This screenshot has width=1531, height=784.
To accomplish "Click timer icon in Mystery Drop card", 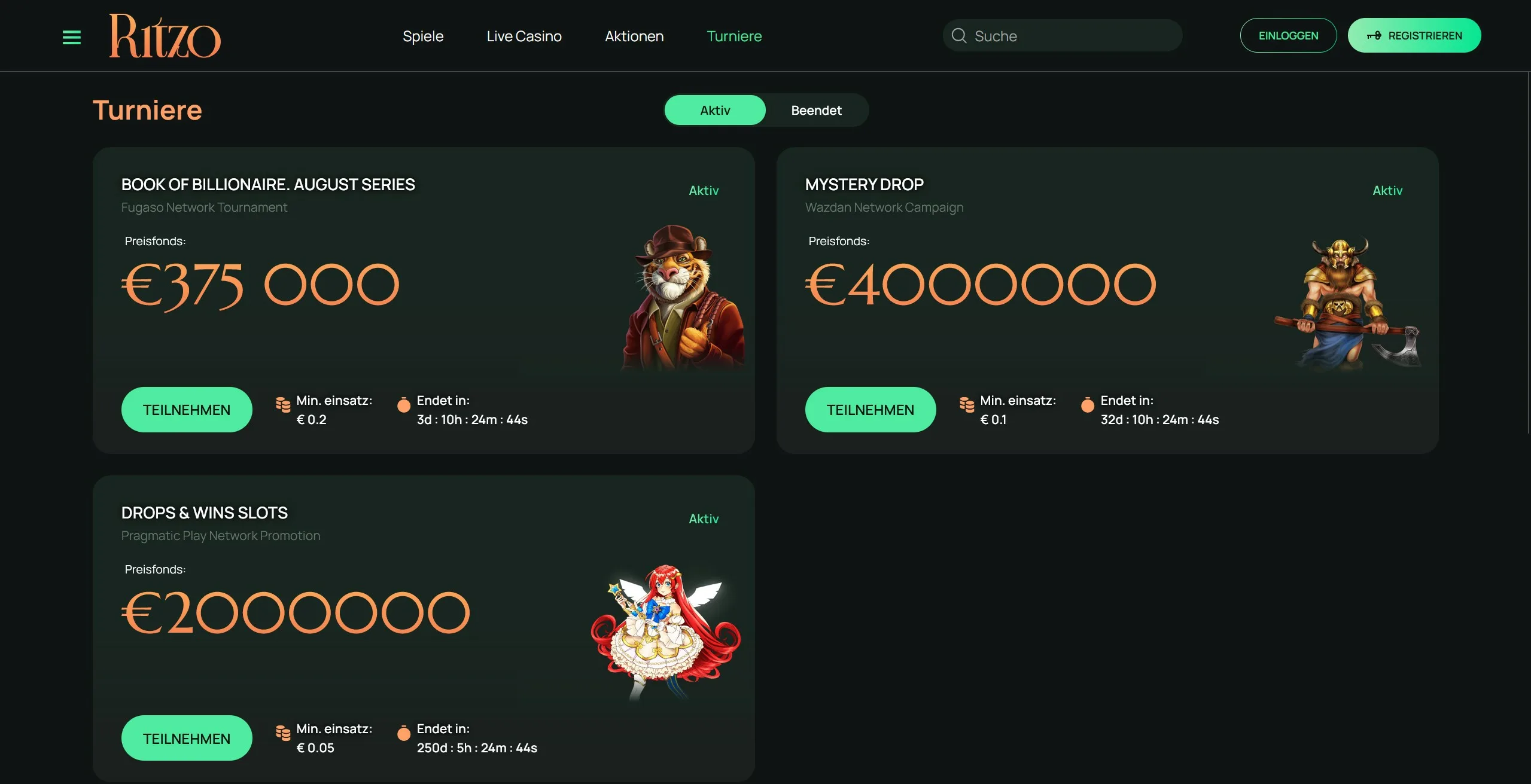I will coord(1088,405).
